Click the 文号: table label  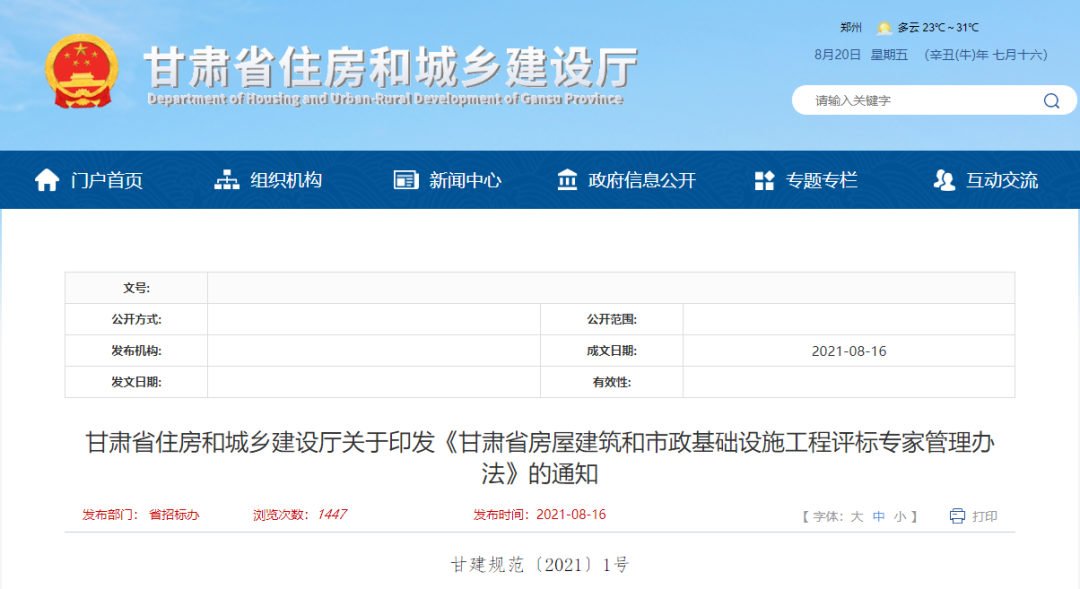tap(136, 288)
